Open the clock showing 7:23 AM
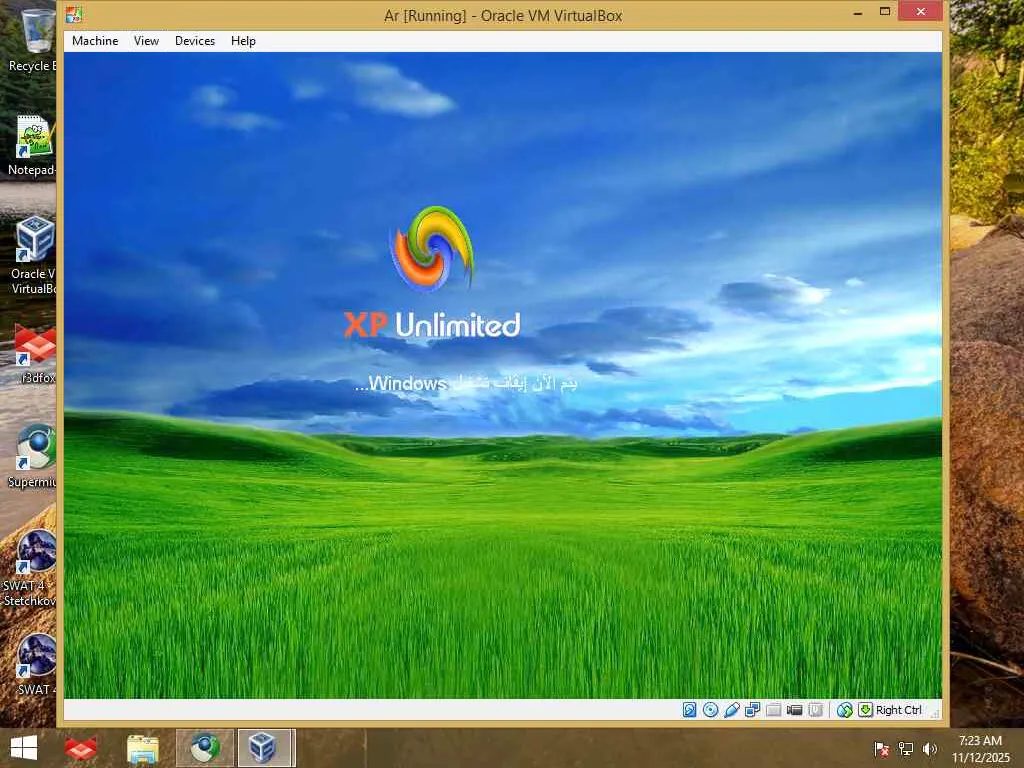The width and height of the screenshot is (1024, 768). click(x=980, y=749)
